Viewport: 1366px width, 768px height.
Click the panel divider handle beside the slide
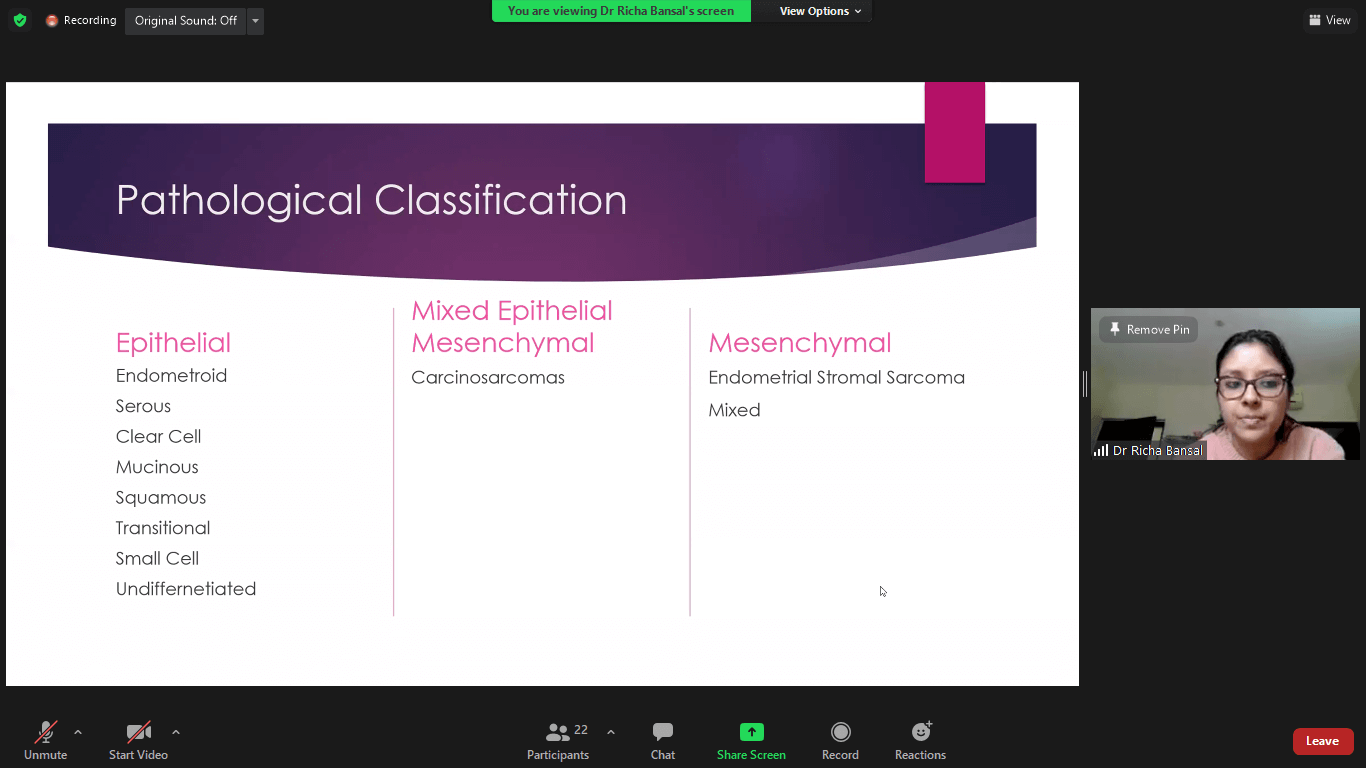pyautogui.click(x=1084, y=384)
